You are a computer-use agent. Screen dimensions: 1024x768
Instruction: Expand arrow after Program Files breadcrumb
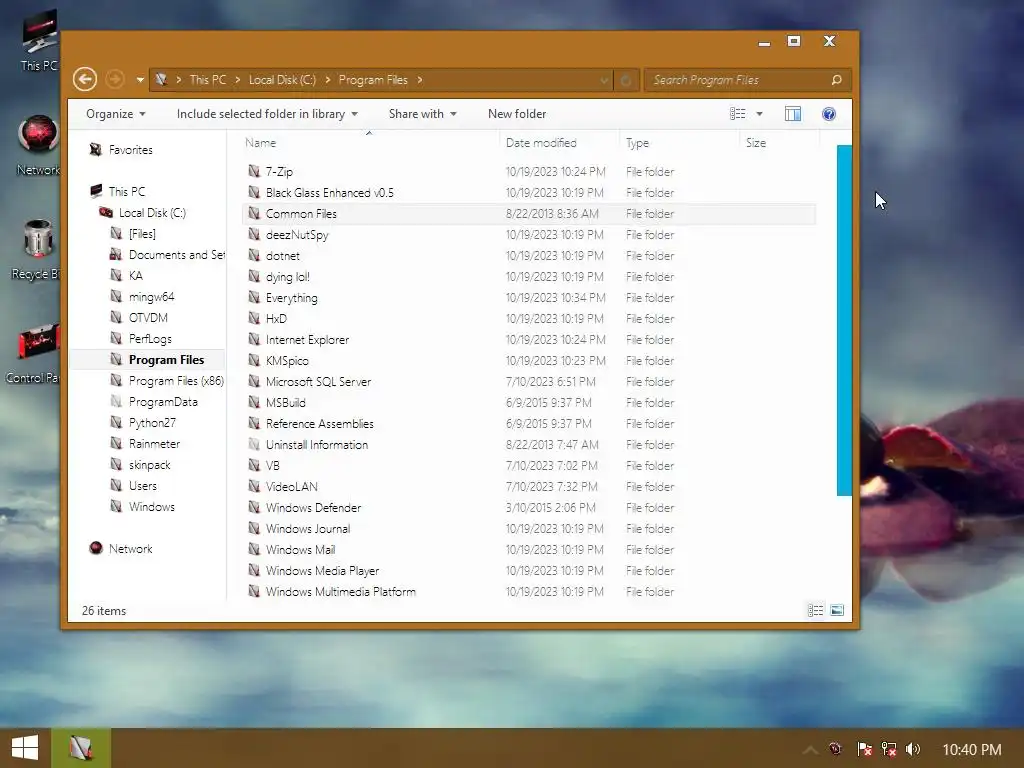point(420,80)
